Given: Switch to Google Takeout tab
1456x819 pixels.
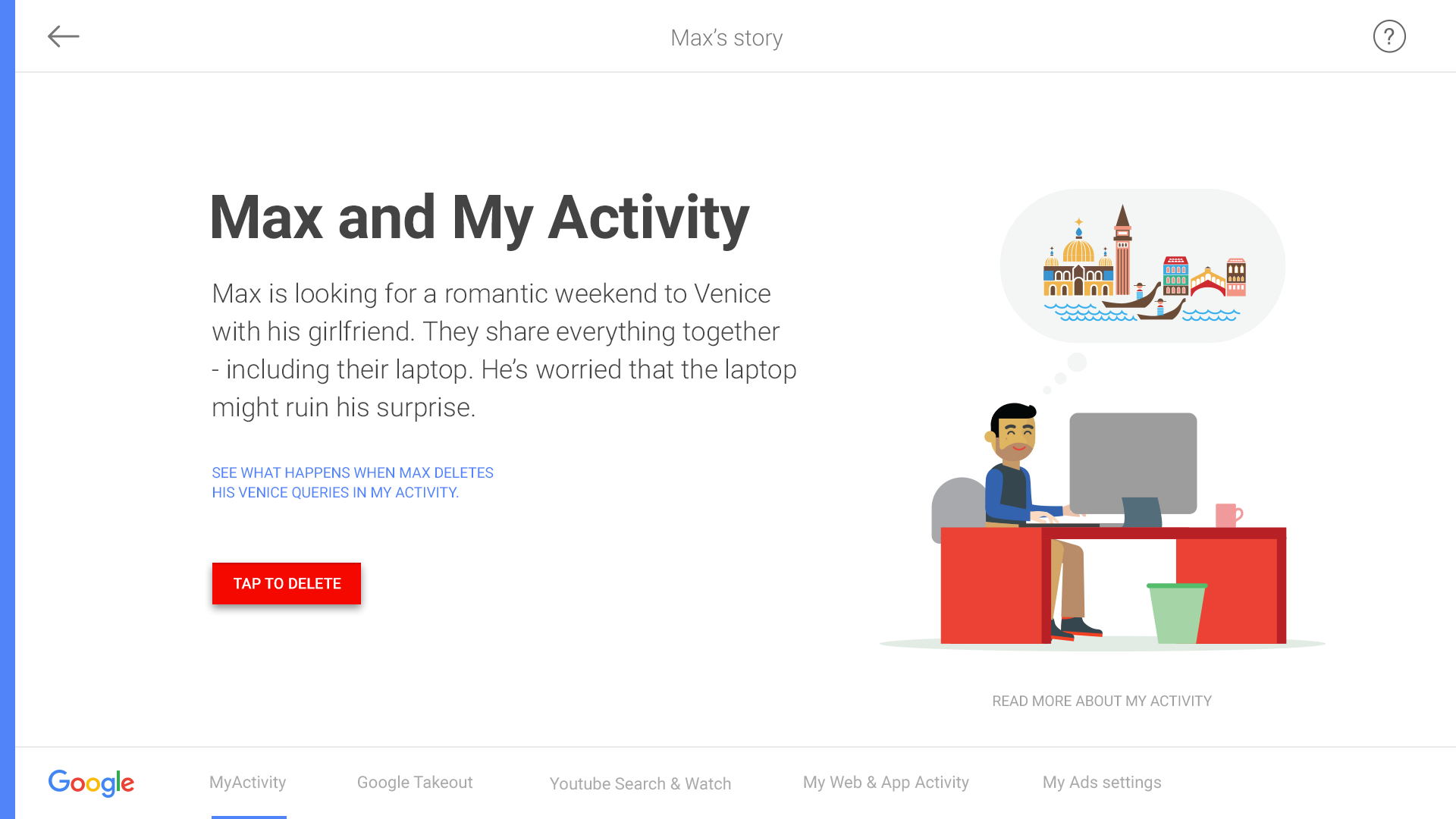Looking at the screenshot, I should point(415,783).
